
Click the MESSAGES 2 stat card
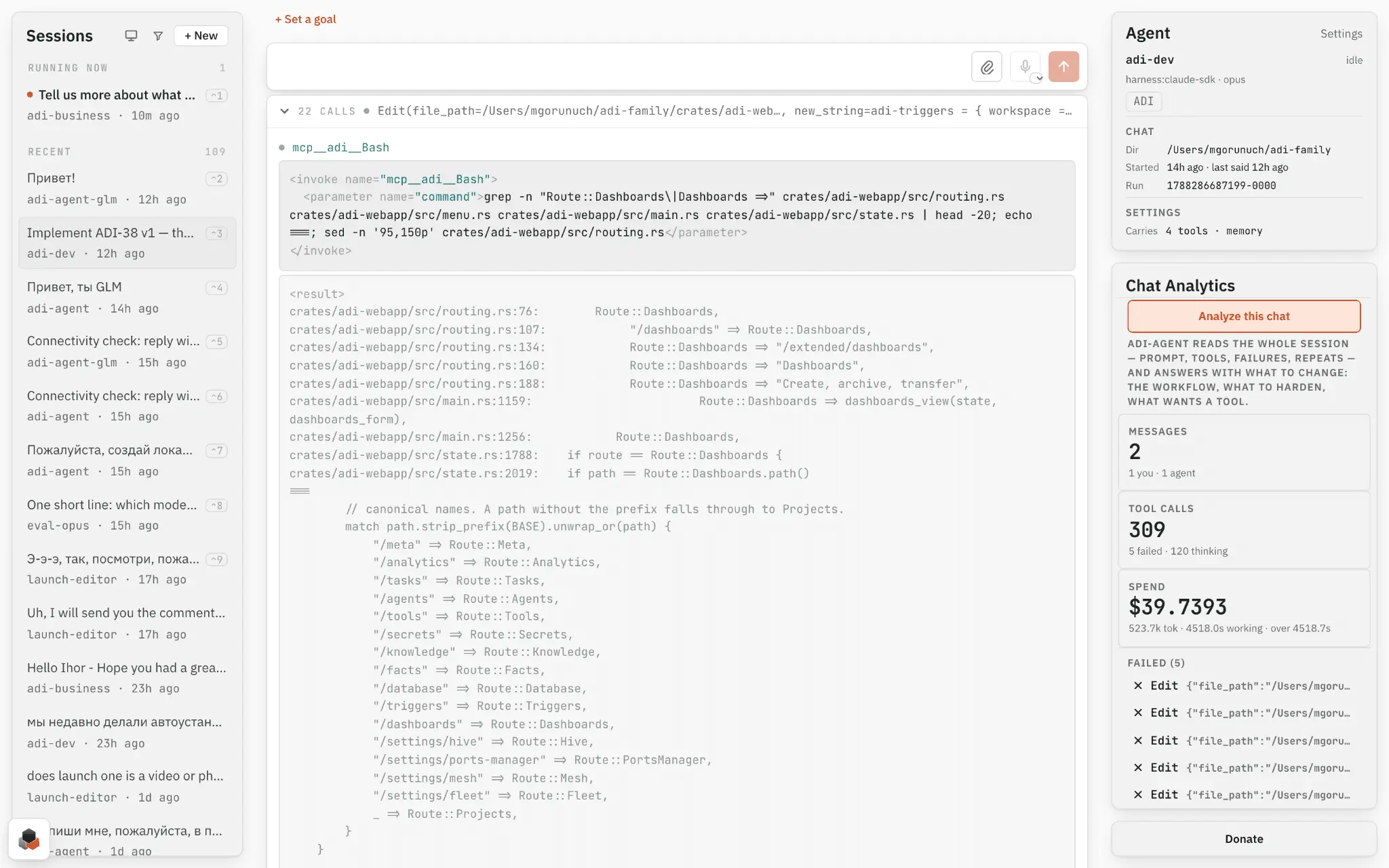(x=1244, y=452)
